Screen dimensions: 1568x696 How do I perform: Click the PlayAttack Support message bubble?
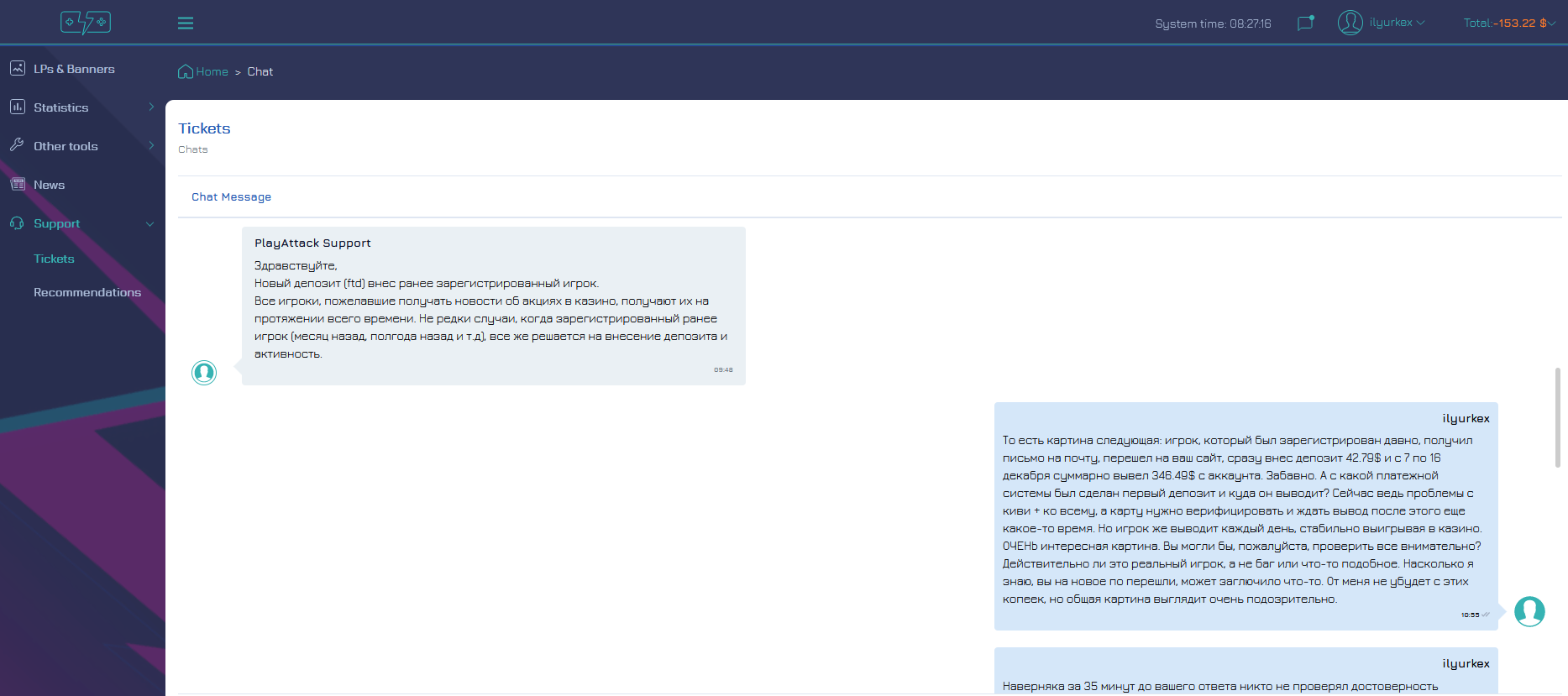[x=494, y=306]
